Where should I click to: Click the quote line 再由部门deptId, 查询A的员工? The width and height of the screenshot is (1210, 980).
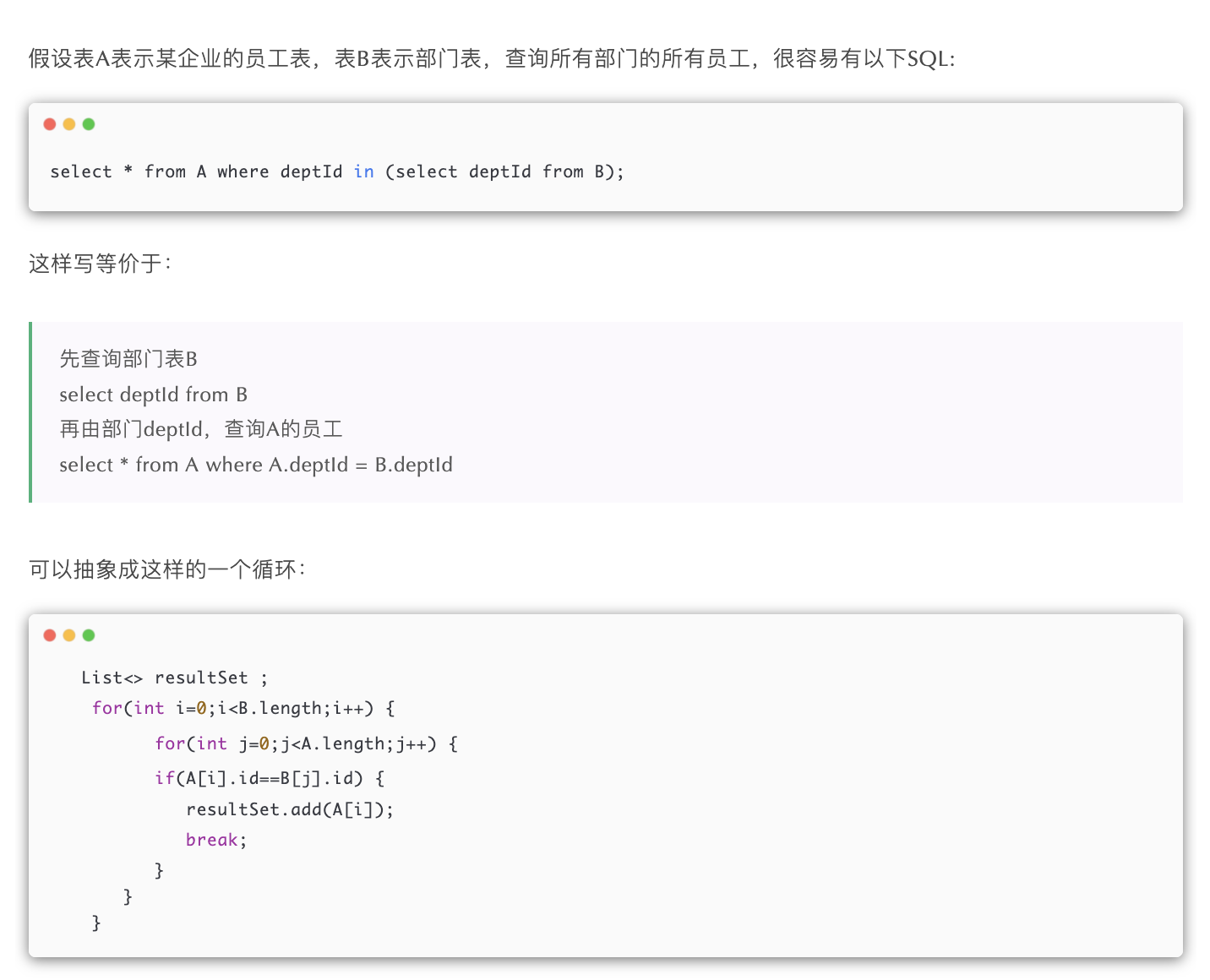pos(201,429)
